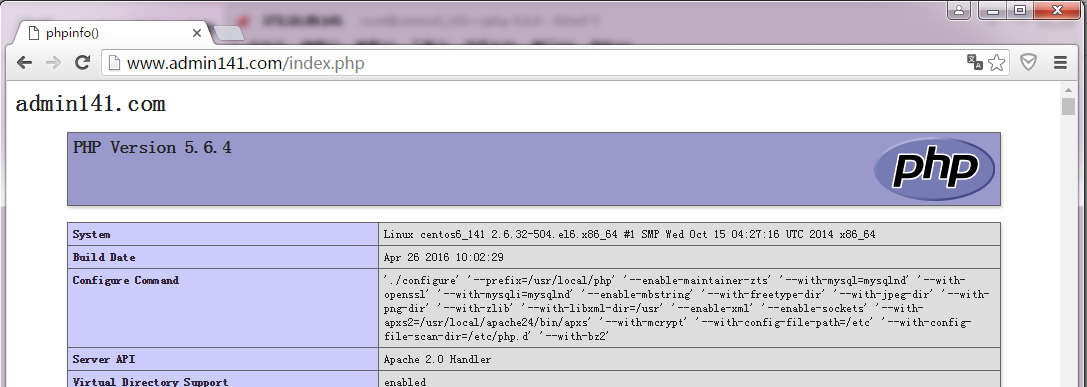Click the Linux centos6_141 system value

(629, 234)
